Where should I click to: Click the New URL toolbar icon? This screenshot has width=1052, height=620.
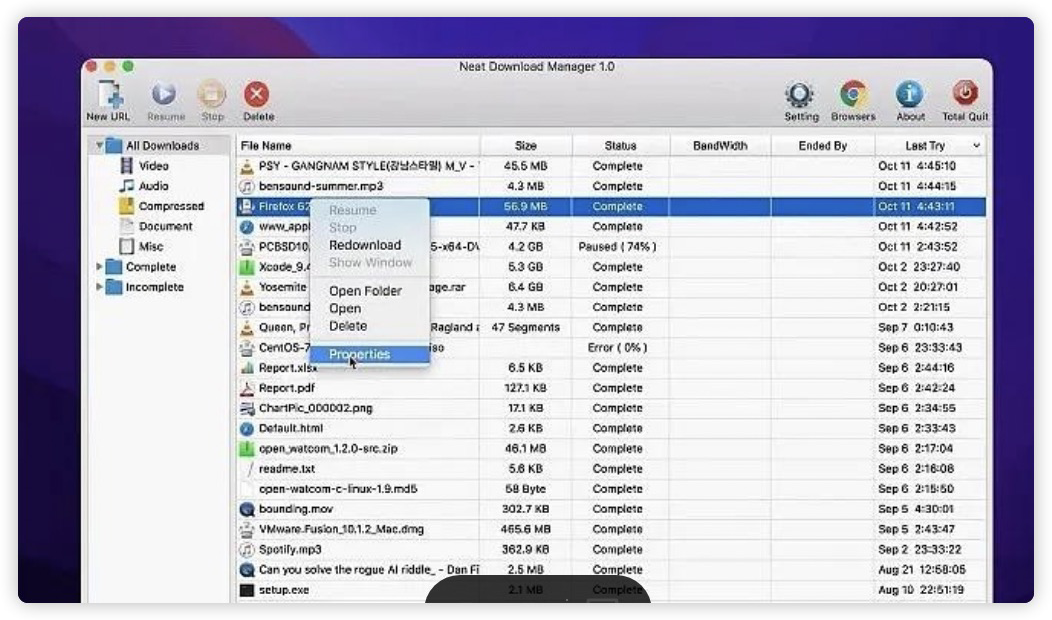tap(110, 95)
